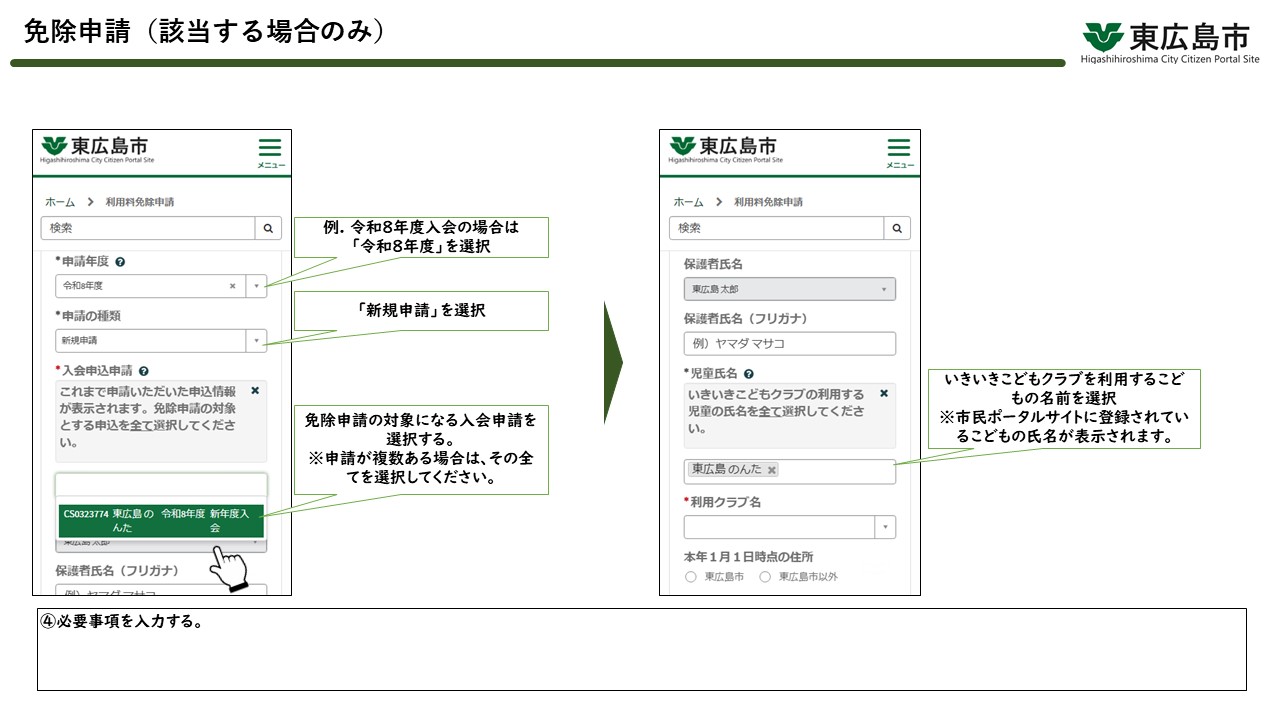Click the ホーム breadcrumb link

coord(58,202)
